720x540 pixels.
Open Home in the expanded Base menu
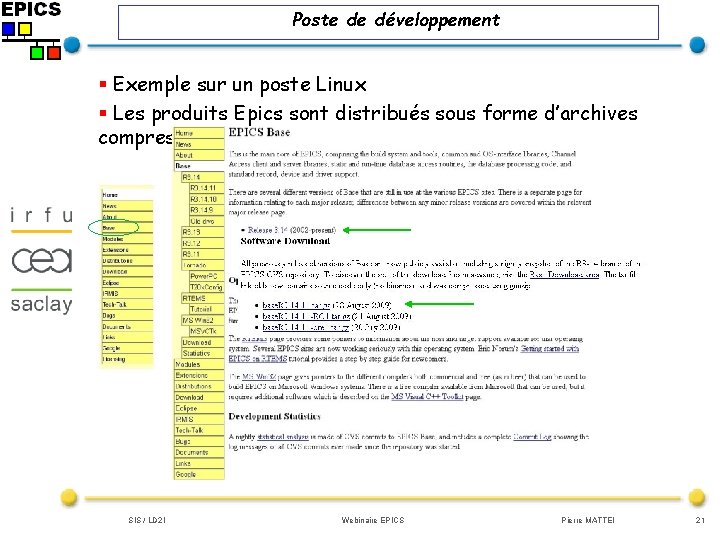tap(199, 133)
